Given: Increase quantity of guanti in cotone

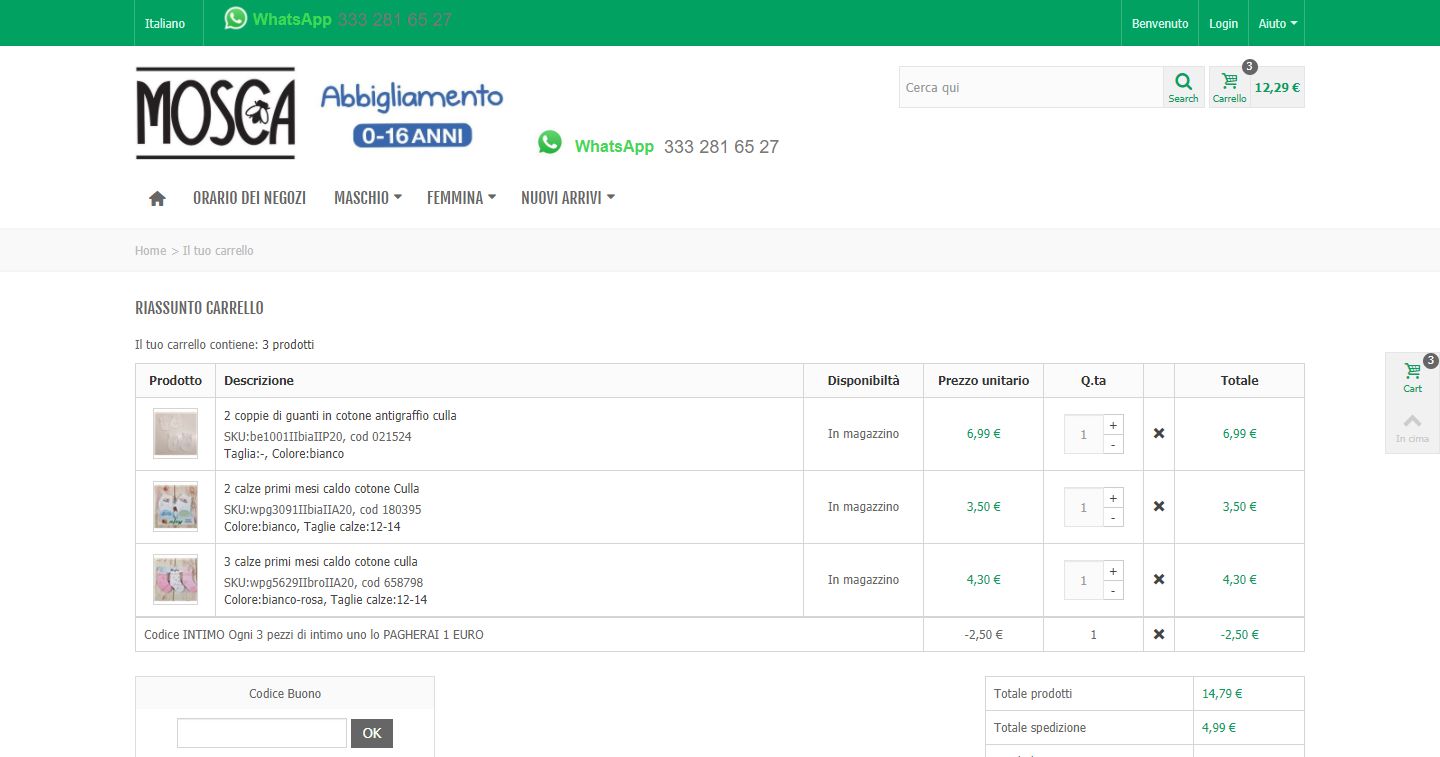Looking at the screenshot, I should [x=1113, y=425].
